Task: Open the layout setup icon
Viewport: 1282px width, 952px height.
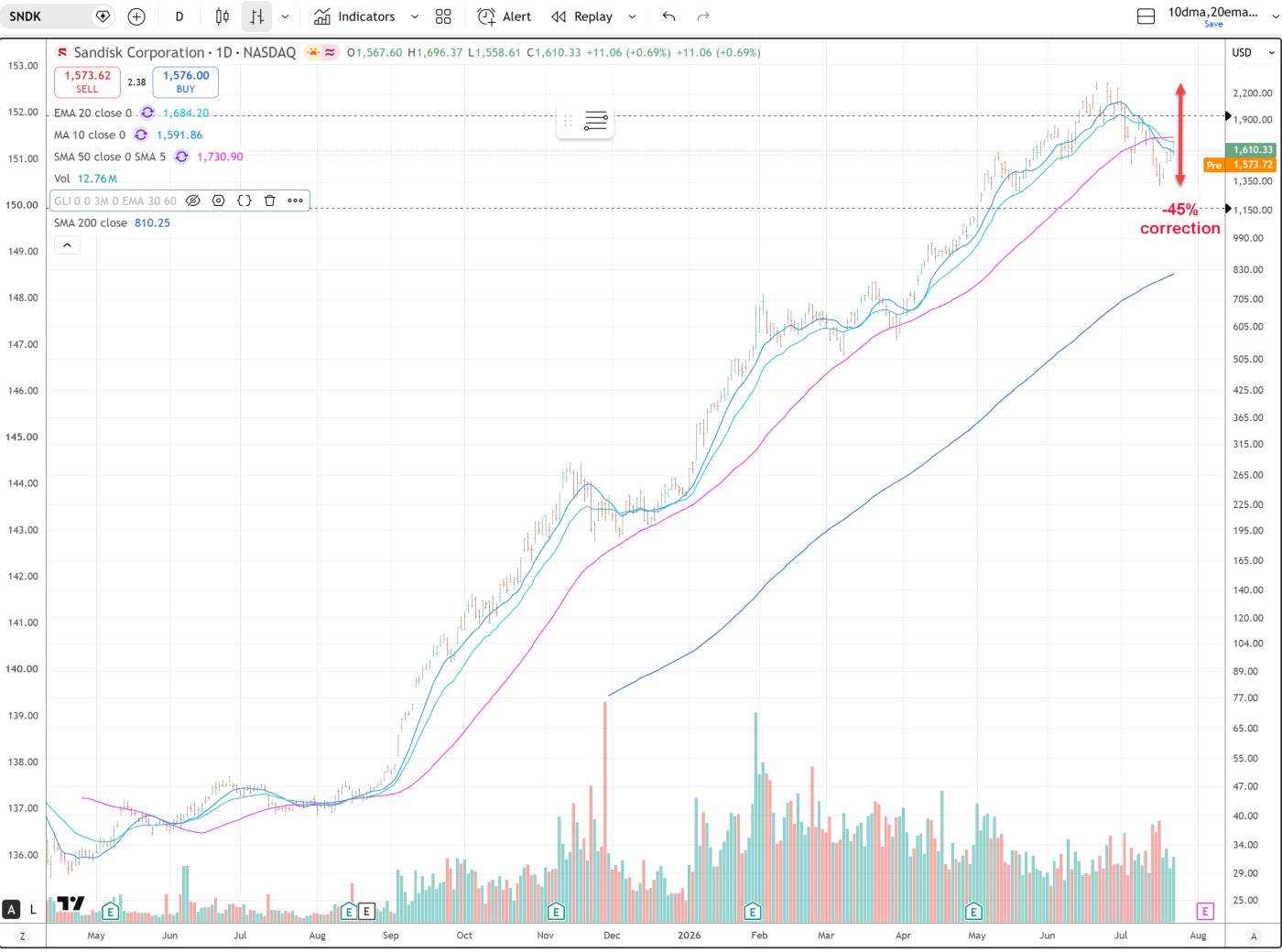Action: 1146,16
